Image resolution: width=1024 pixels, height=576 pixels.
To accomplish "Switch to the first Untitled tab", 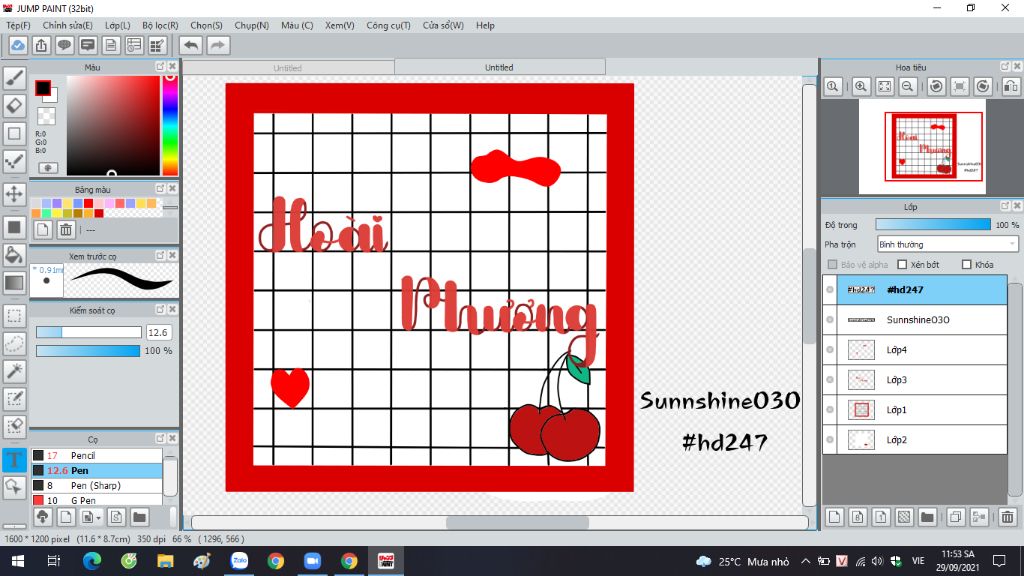I will point(288,67).
